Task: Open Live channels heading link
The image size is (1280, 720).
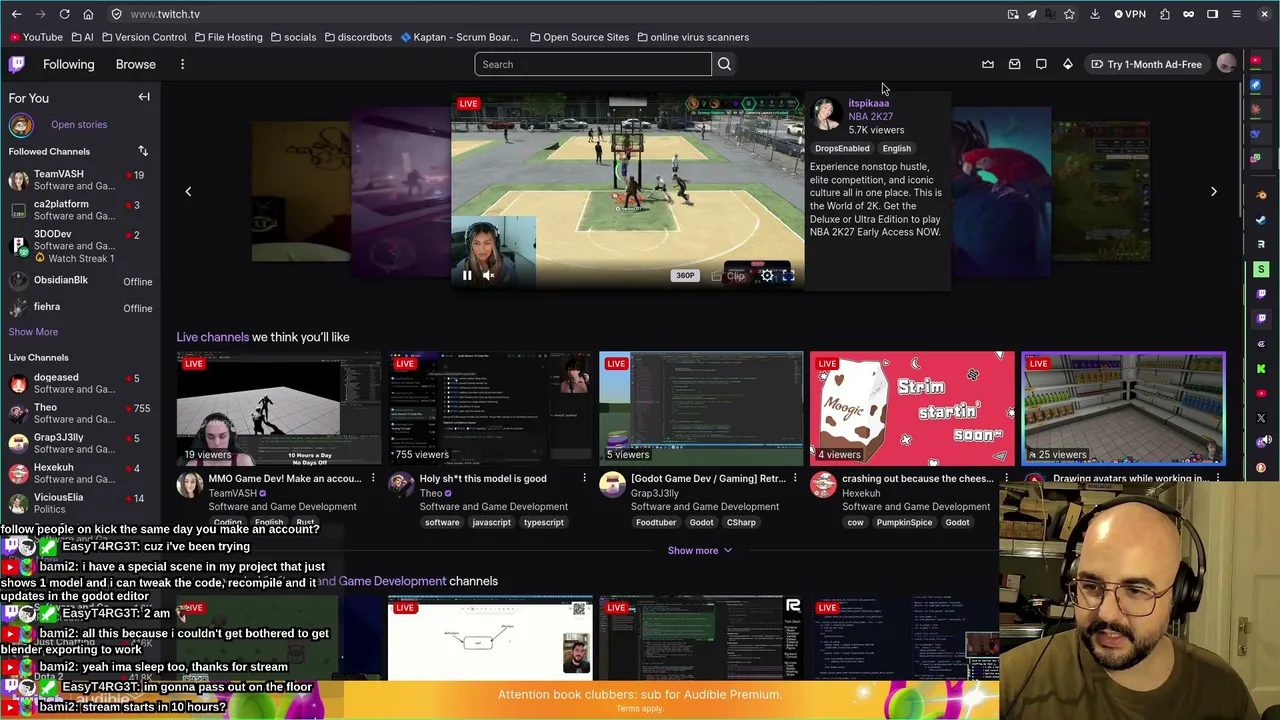Action: pyautogui.click(x=213, y=337)
